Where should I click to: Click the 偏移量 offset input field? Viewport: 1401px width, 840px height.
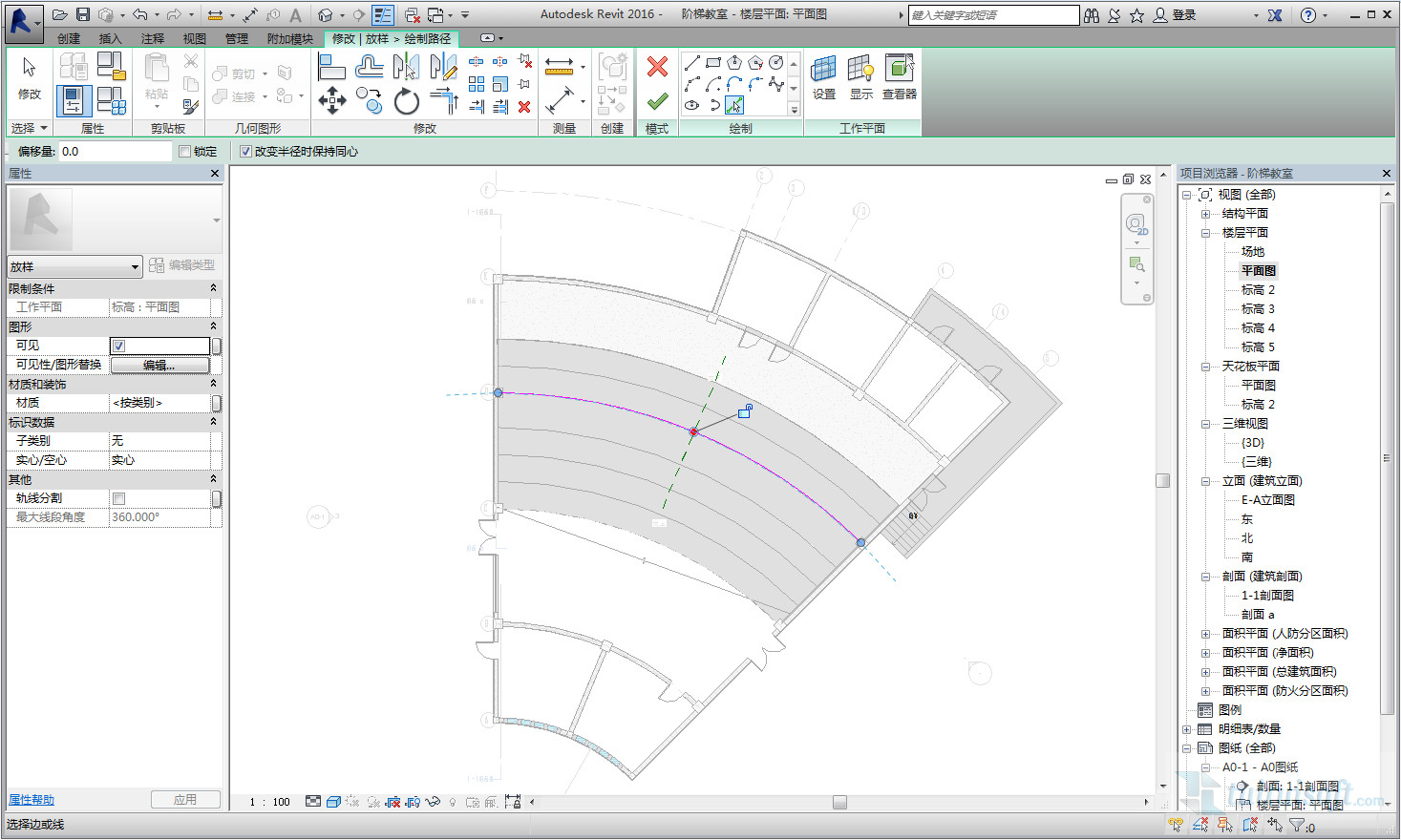115,152
